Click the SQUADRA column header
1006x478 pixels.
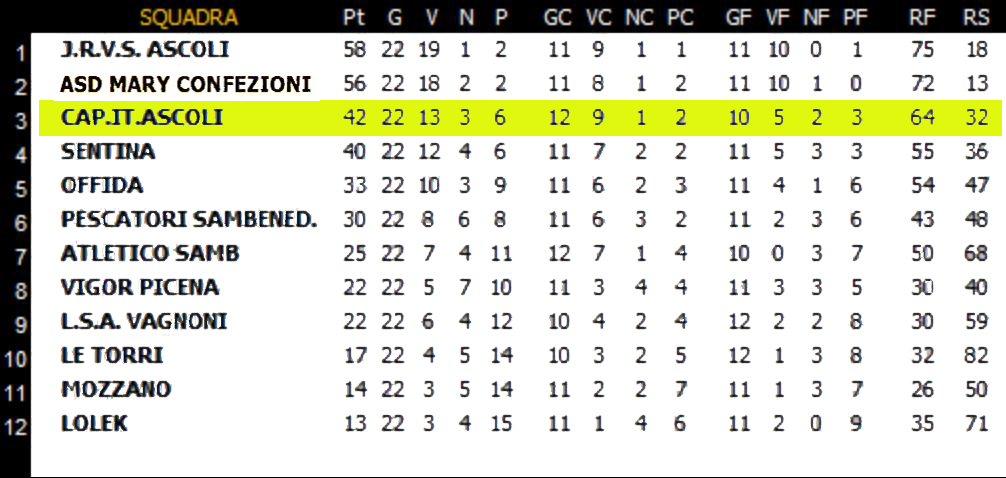click(x=189, y=17)
